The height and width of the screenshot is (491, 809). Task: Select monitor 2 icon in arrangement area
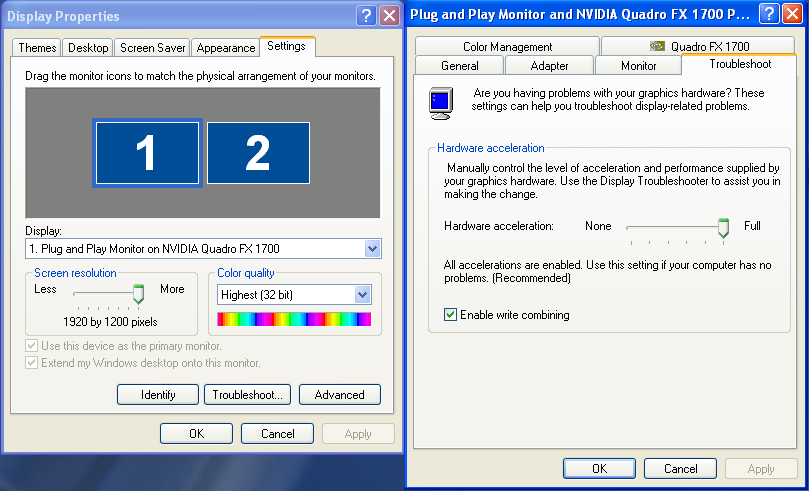(258, 153)
